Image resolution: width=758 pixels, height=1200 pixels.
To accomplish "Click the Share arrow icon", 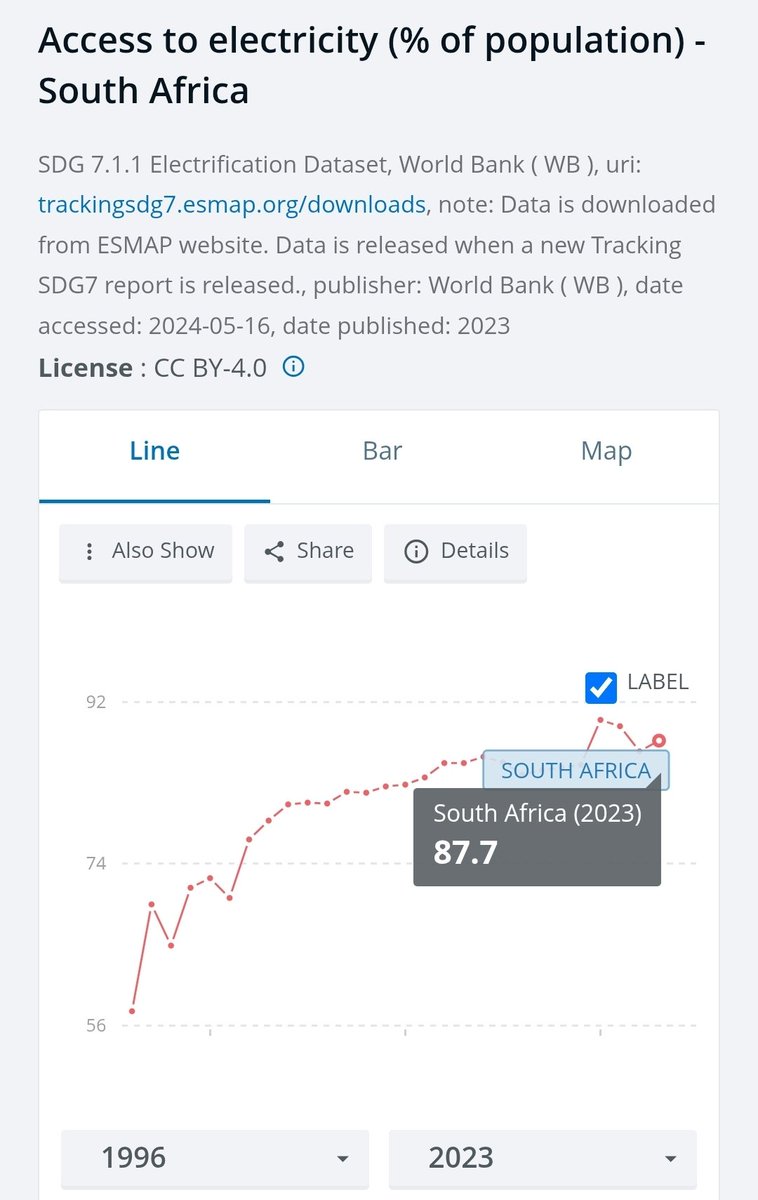I will (x=274, y=551).
